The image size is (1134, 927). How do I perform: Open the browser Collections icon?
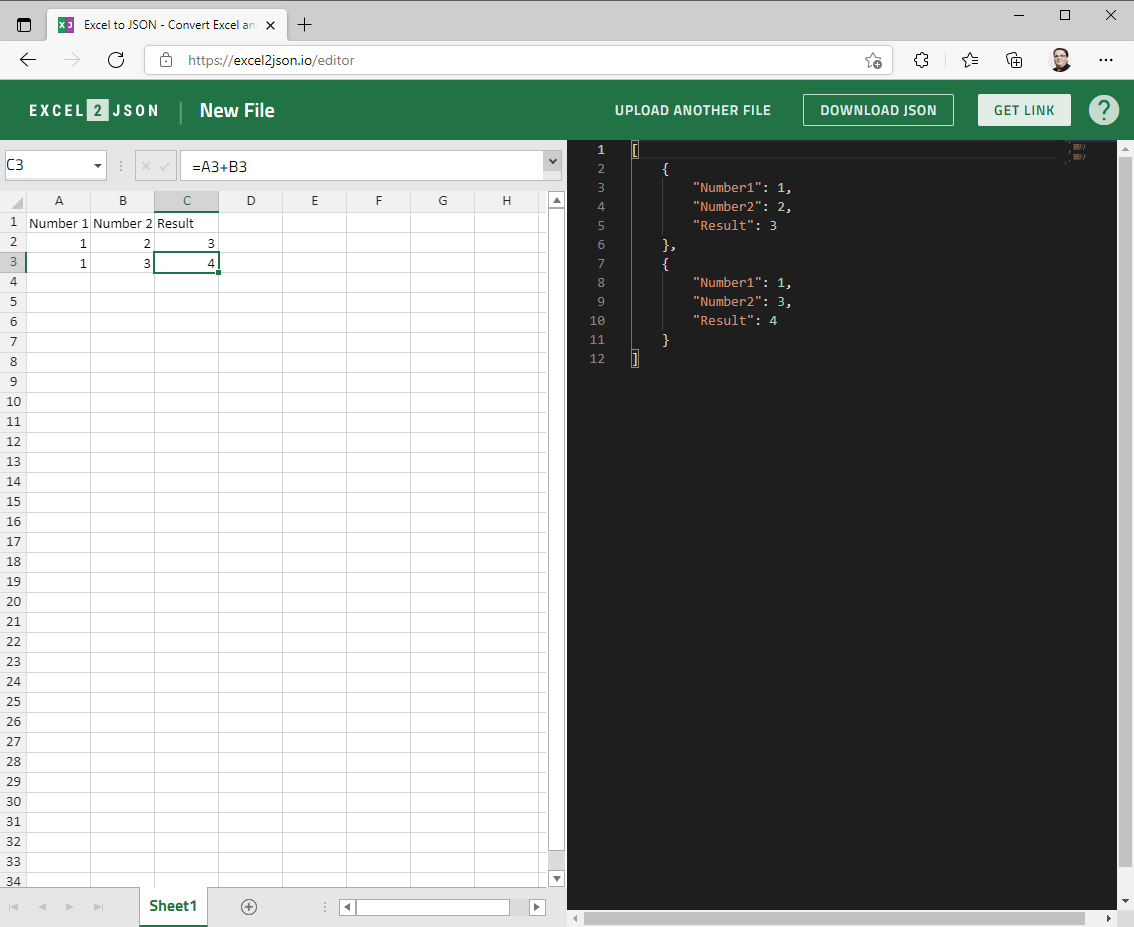1014,60
